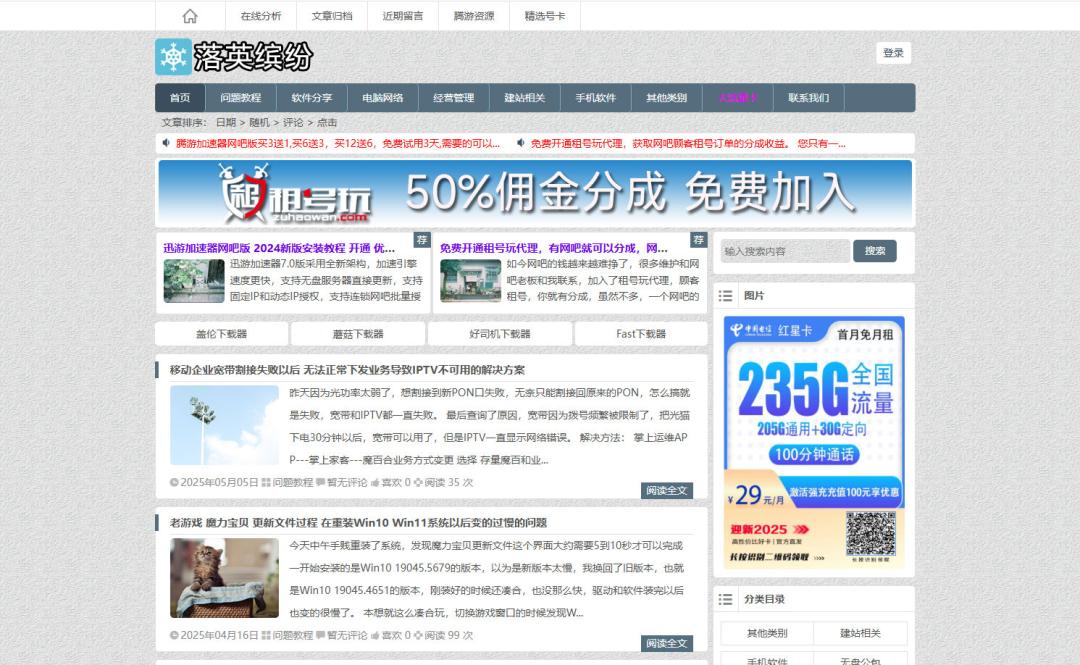This screenshot has width=1080, height=665.
Task: Open 腾游资源 in top menu
Action: 474,16
